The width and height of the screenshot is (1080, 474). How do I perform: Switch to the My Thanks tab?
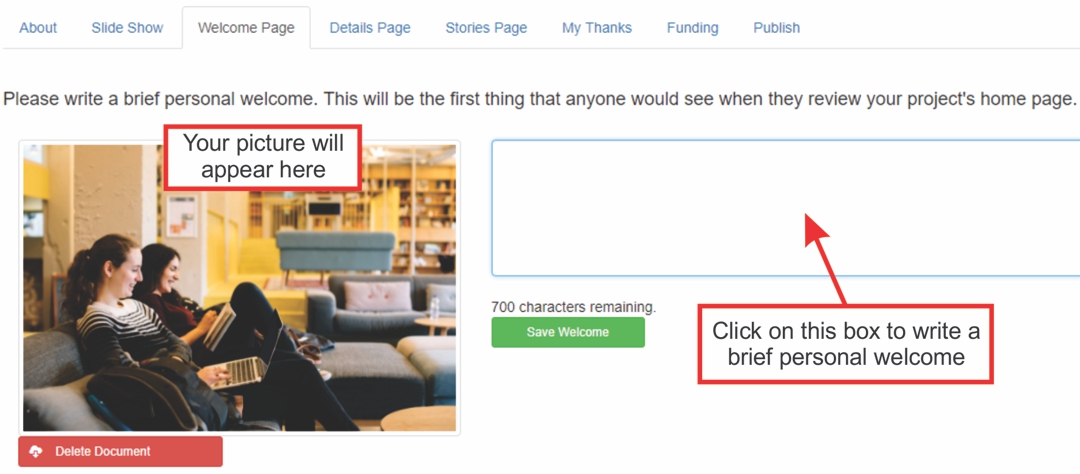click(x=596, y=28)
